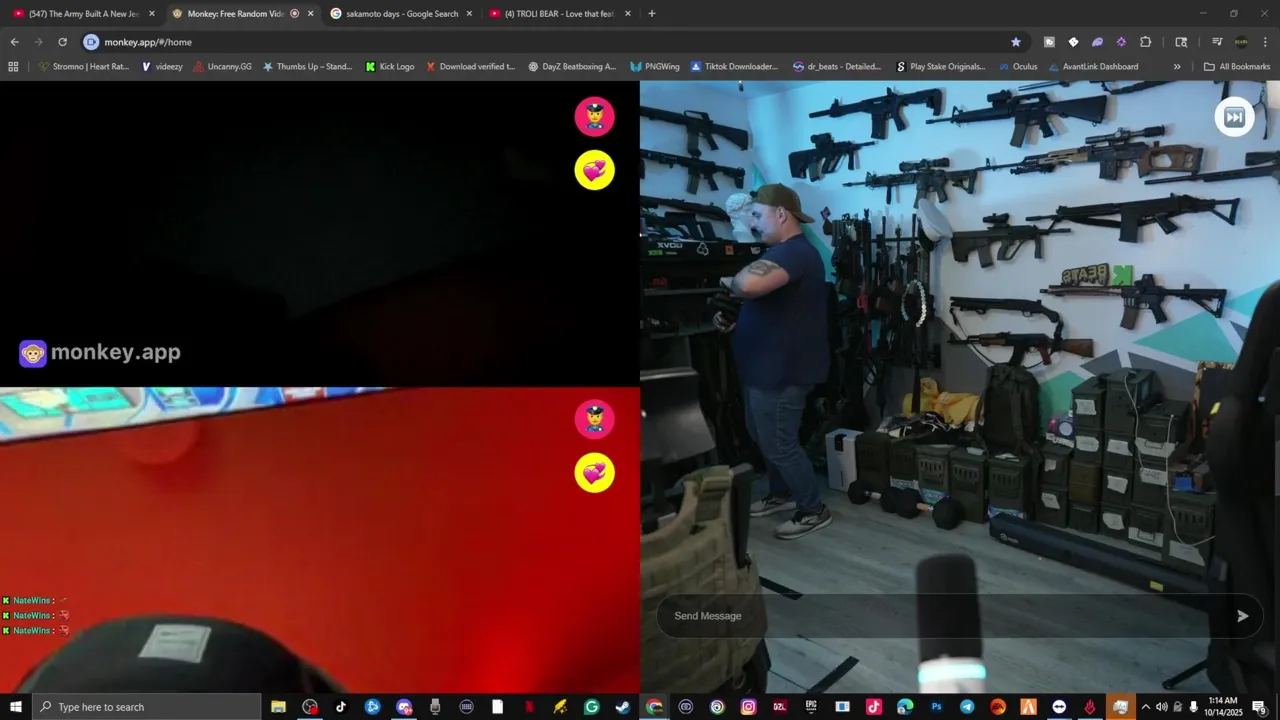Screen dimensions: 1280x720
Task: Open Download verified bookmark
Action: [x=470, y=67]
